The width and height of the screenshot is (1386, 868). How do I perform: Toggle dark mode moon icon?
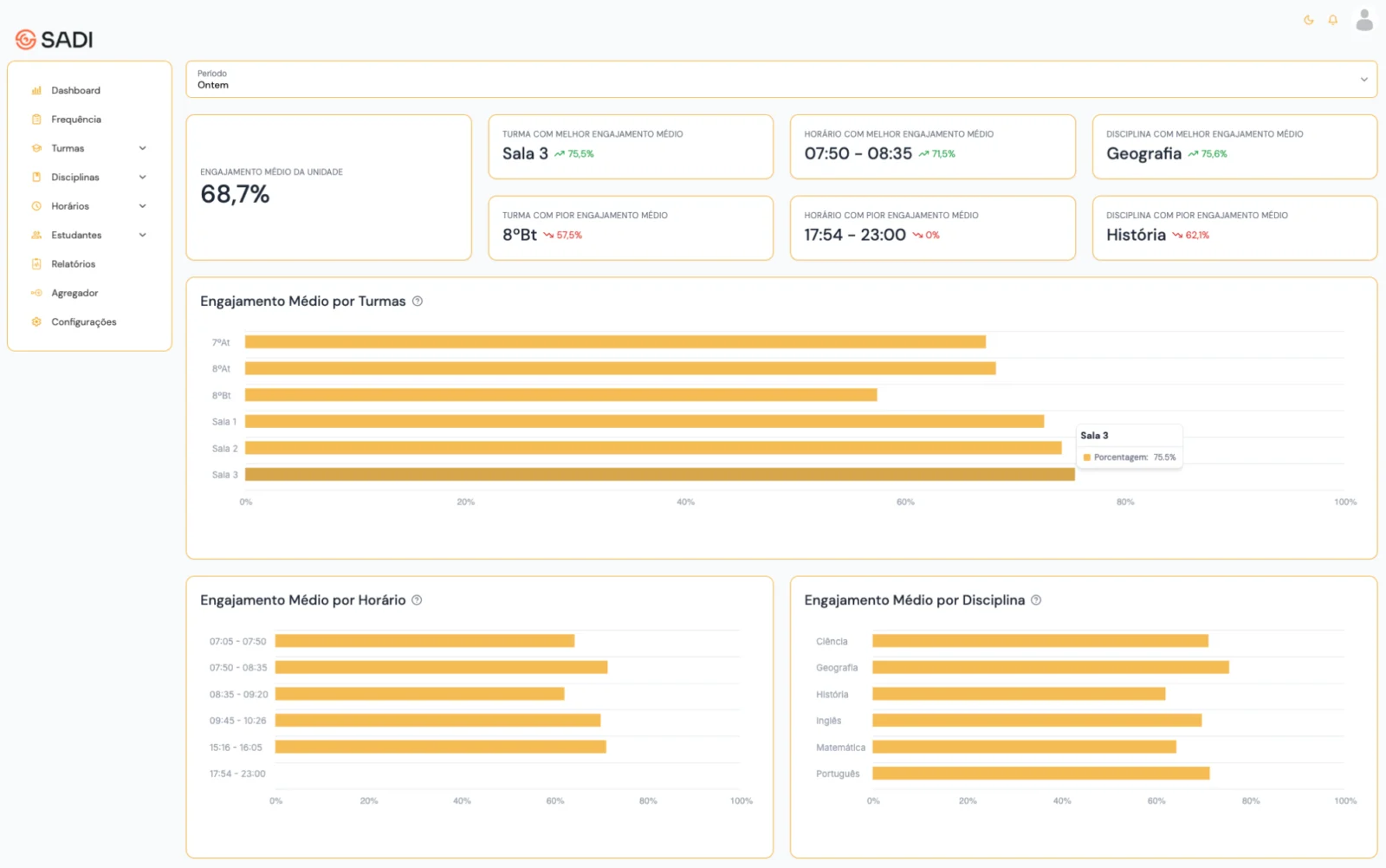[1308, 20]
